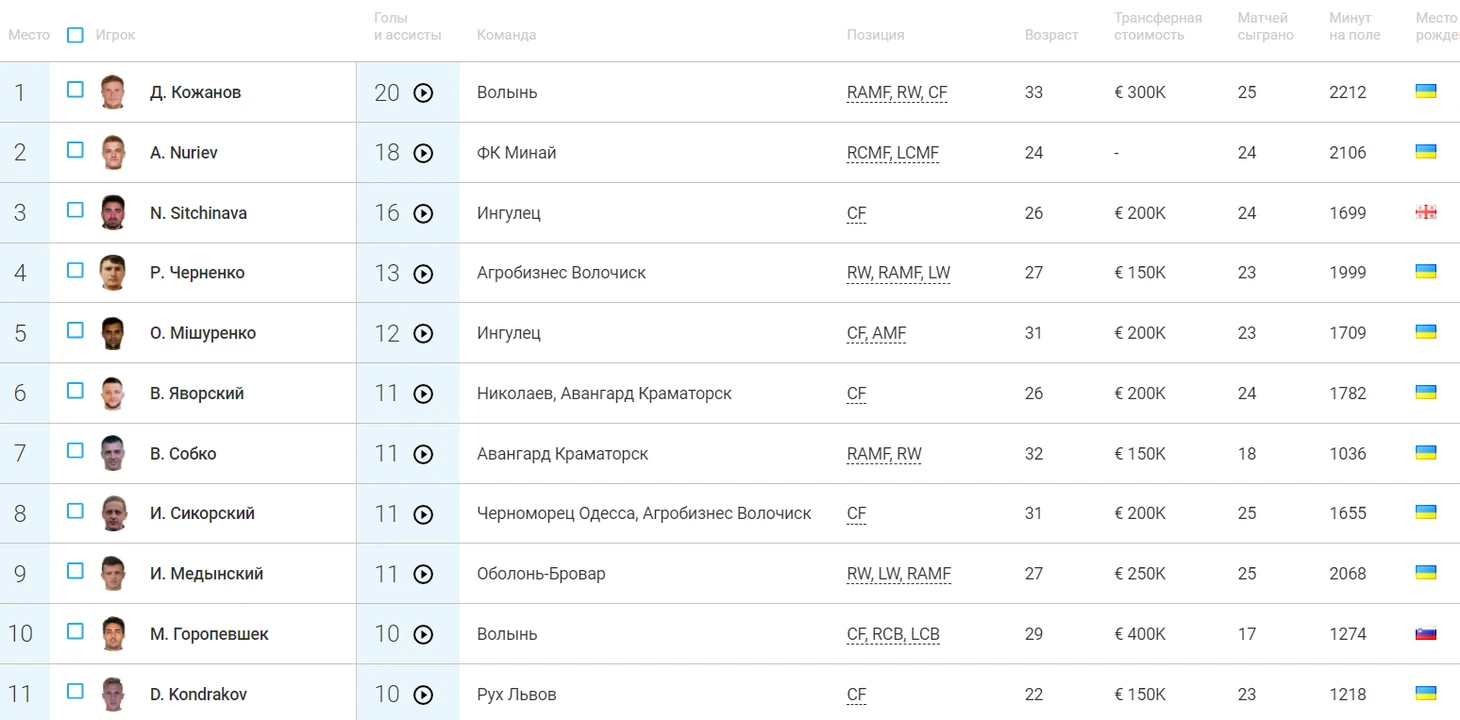Play M. Горопевшек's goals and assists video
Image resolution: width=1460 pixels, height=720 pixels.
pos(423,634)
